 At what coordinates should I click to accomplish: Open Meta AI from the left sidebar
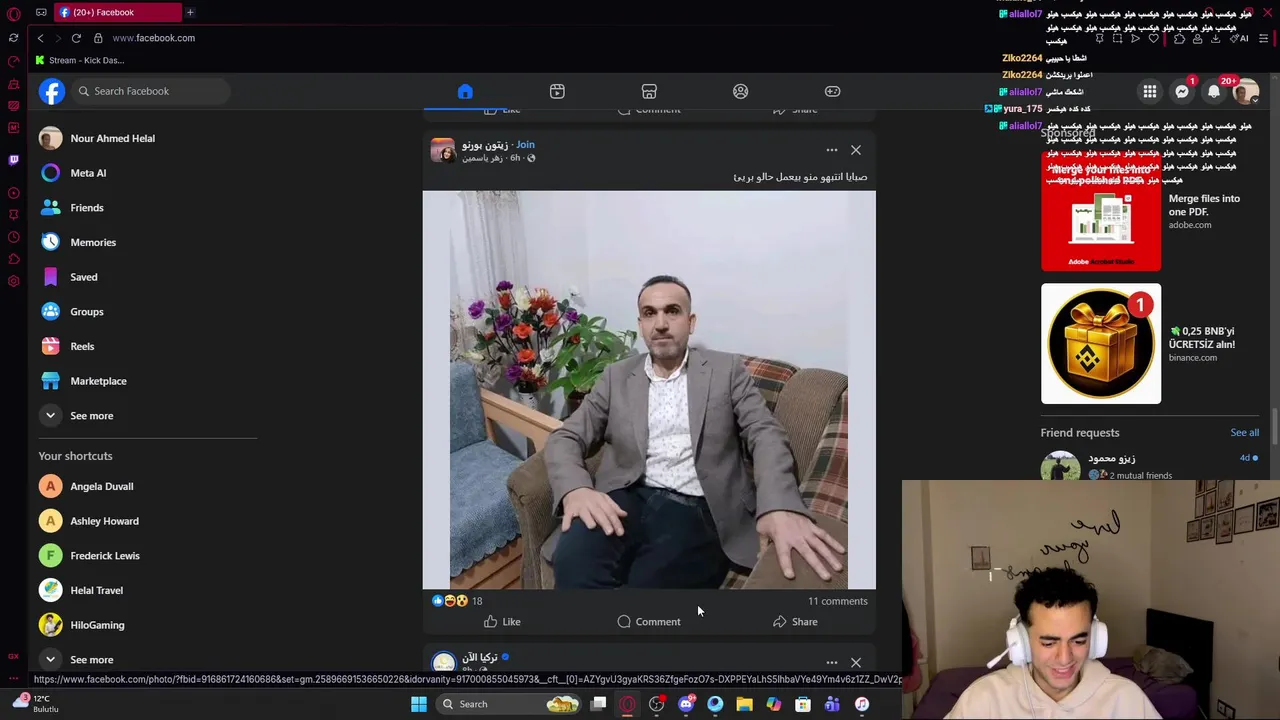[x=147, y=173]
